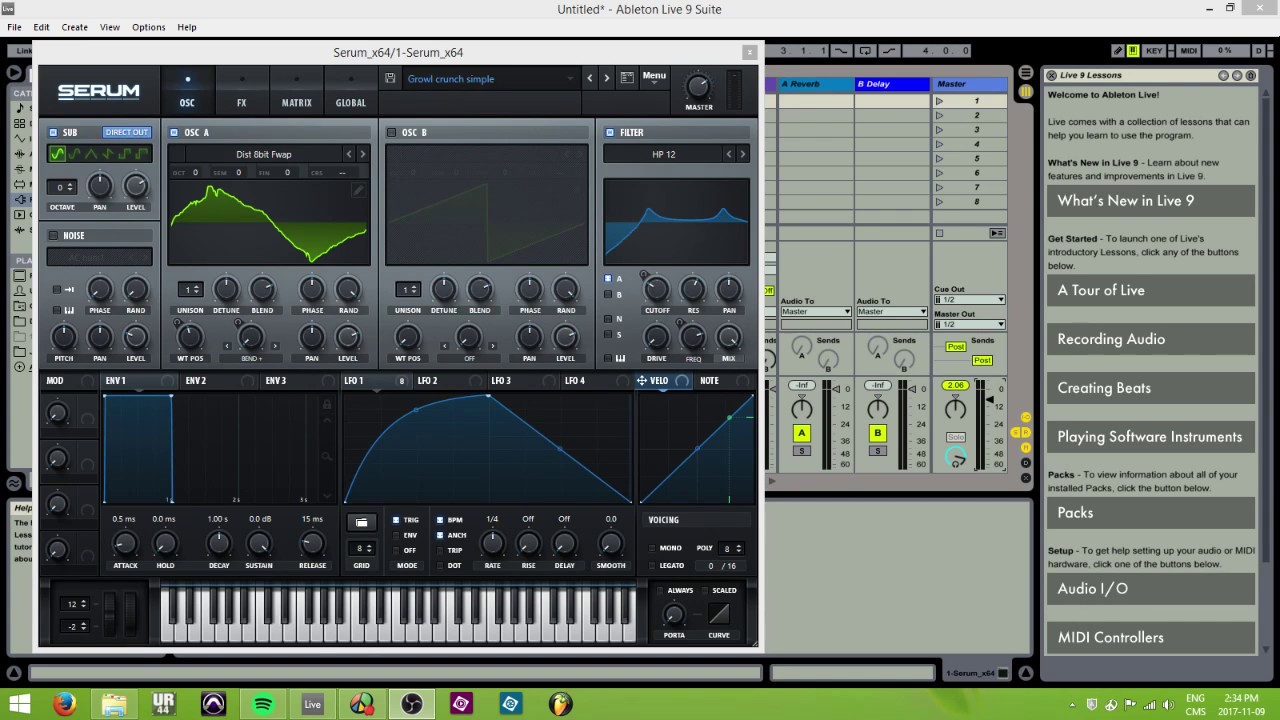Adjust OSC A UNISON voice stepper

(x=190, y=289)
